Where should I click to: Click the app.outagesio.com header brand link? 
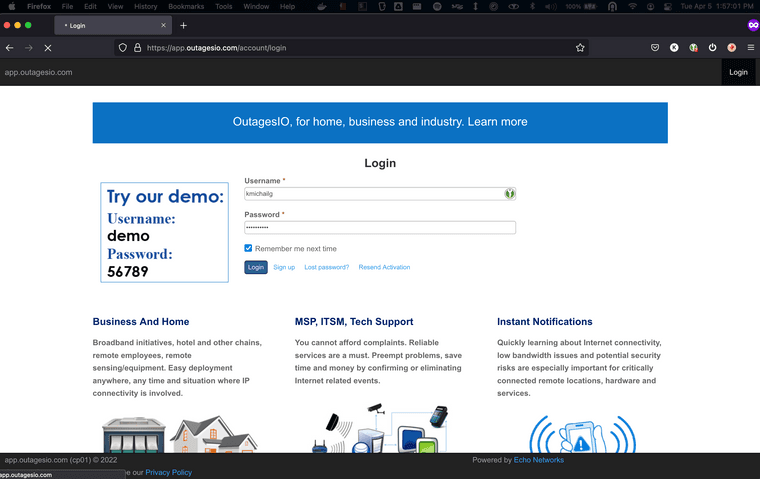pos(38,72)
